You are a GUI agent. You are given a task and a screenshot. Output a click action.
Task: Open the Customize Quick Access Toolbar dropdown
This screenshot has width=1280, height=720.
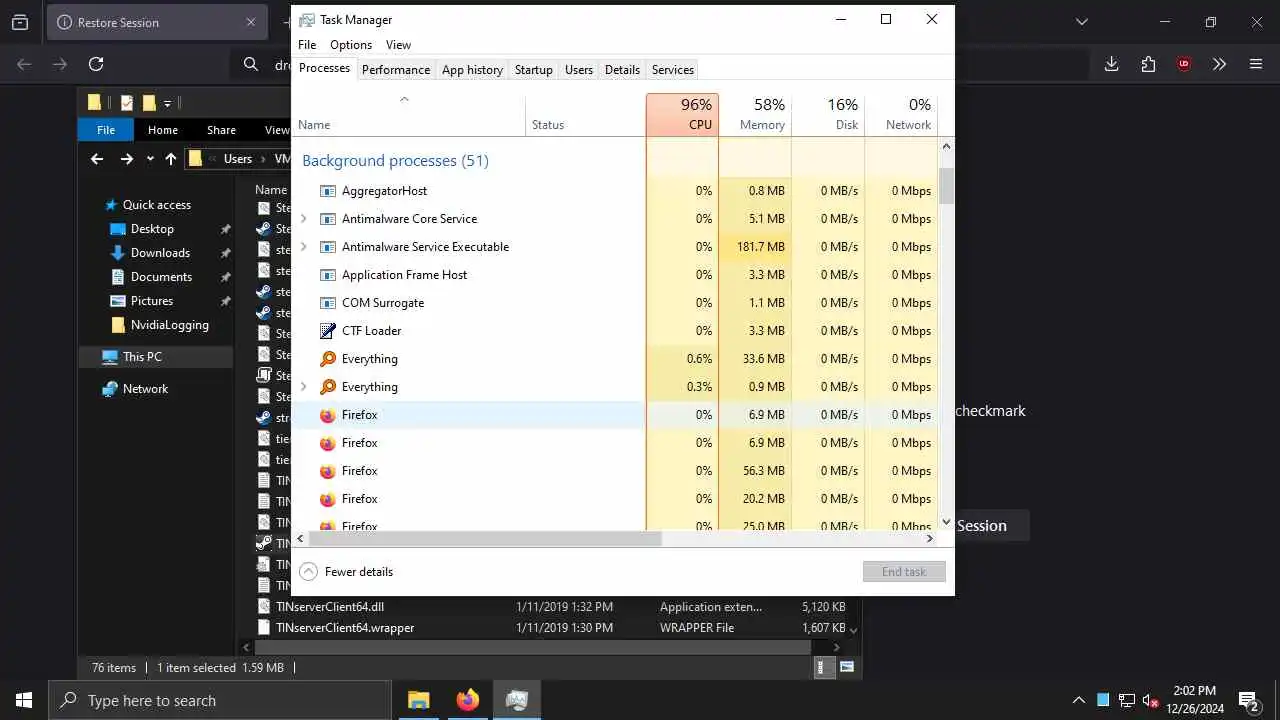[x=168, y=102]
